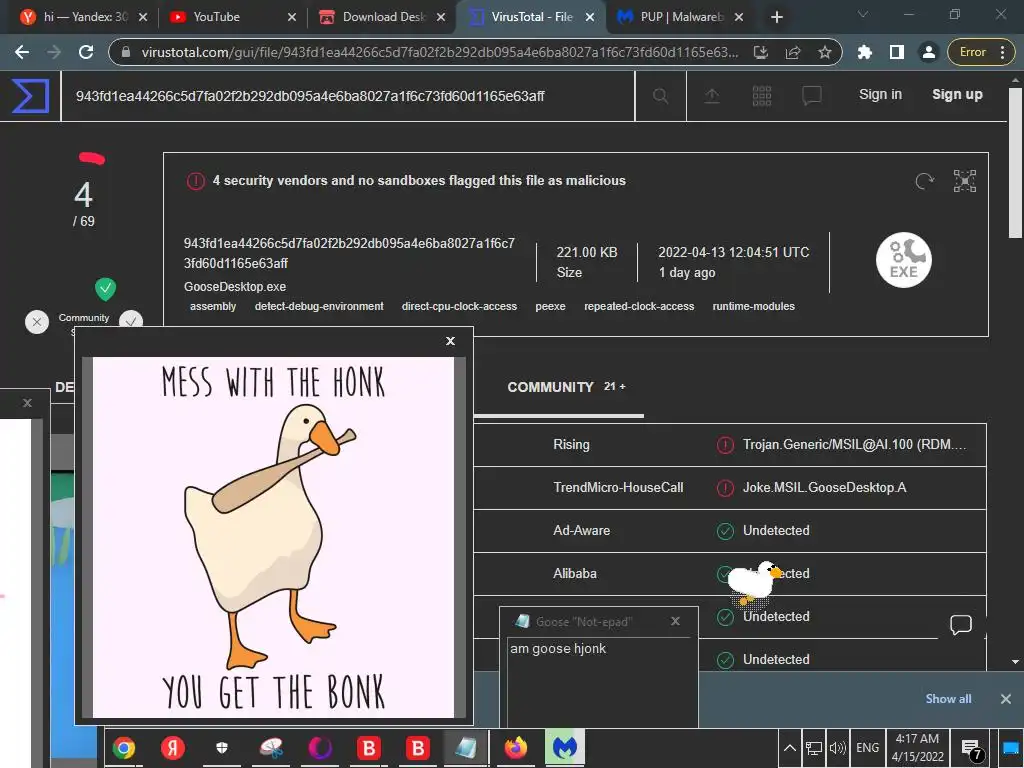Click the GooseDesktop.exe file name

(x=235, y=287)
